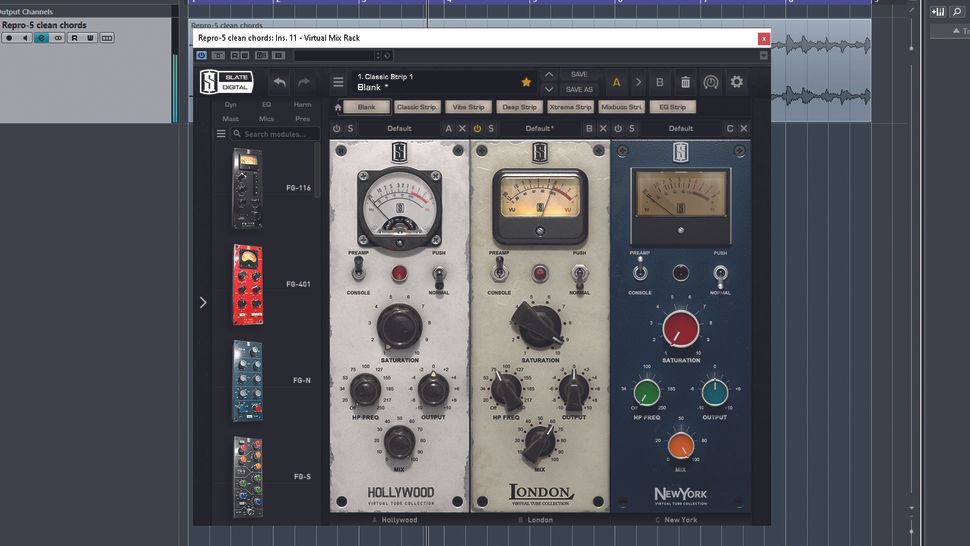Filter modules by the Mast category
Image resolution: width=970 pixels, height=546 pixels.
click(231, 119)
